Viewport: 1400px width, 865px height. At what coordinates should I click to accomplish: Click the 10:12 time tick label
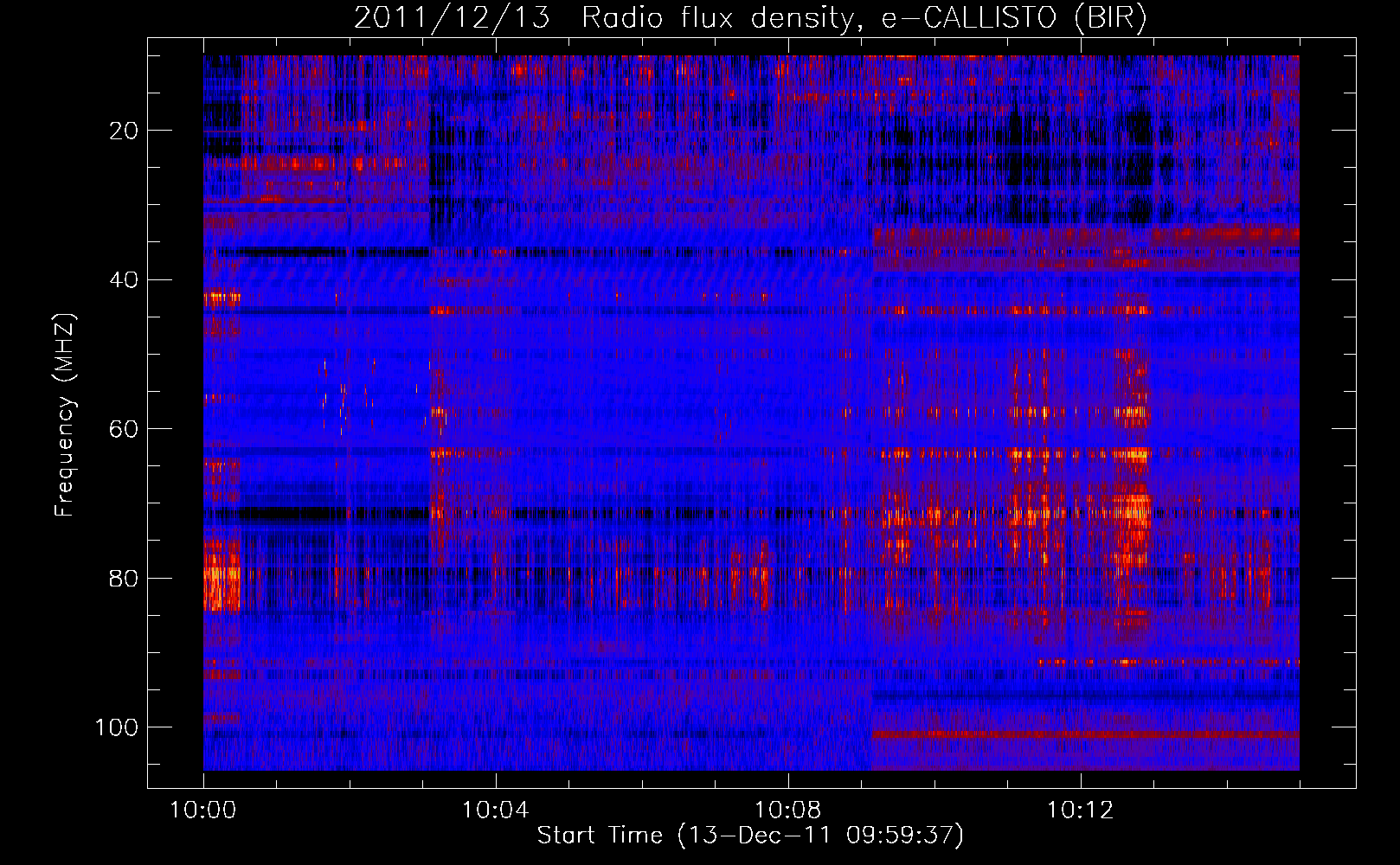tap(1080, 811)
